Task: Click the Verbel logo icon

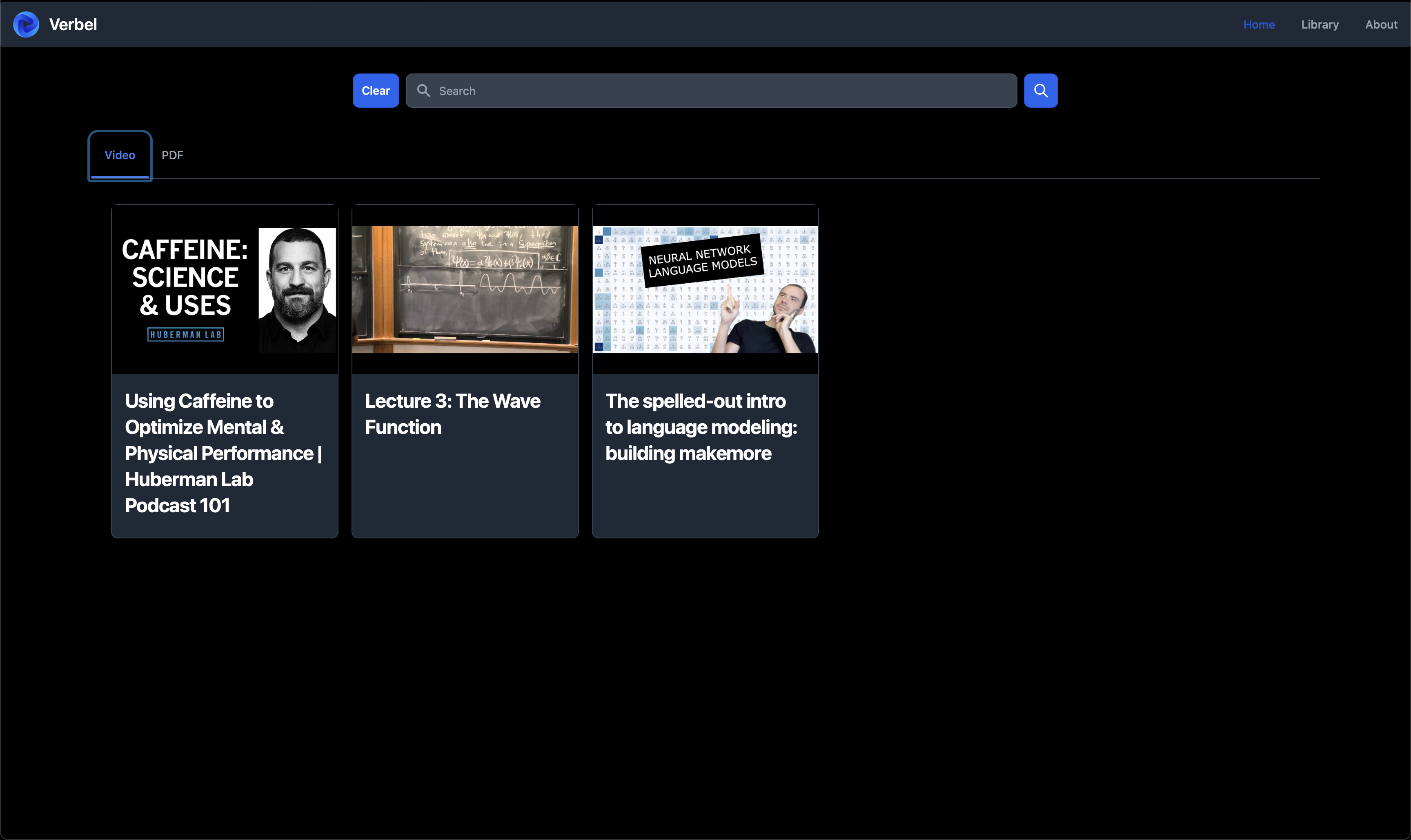Action: (x=26, y=24)
